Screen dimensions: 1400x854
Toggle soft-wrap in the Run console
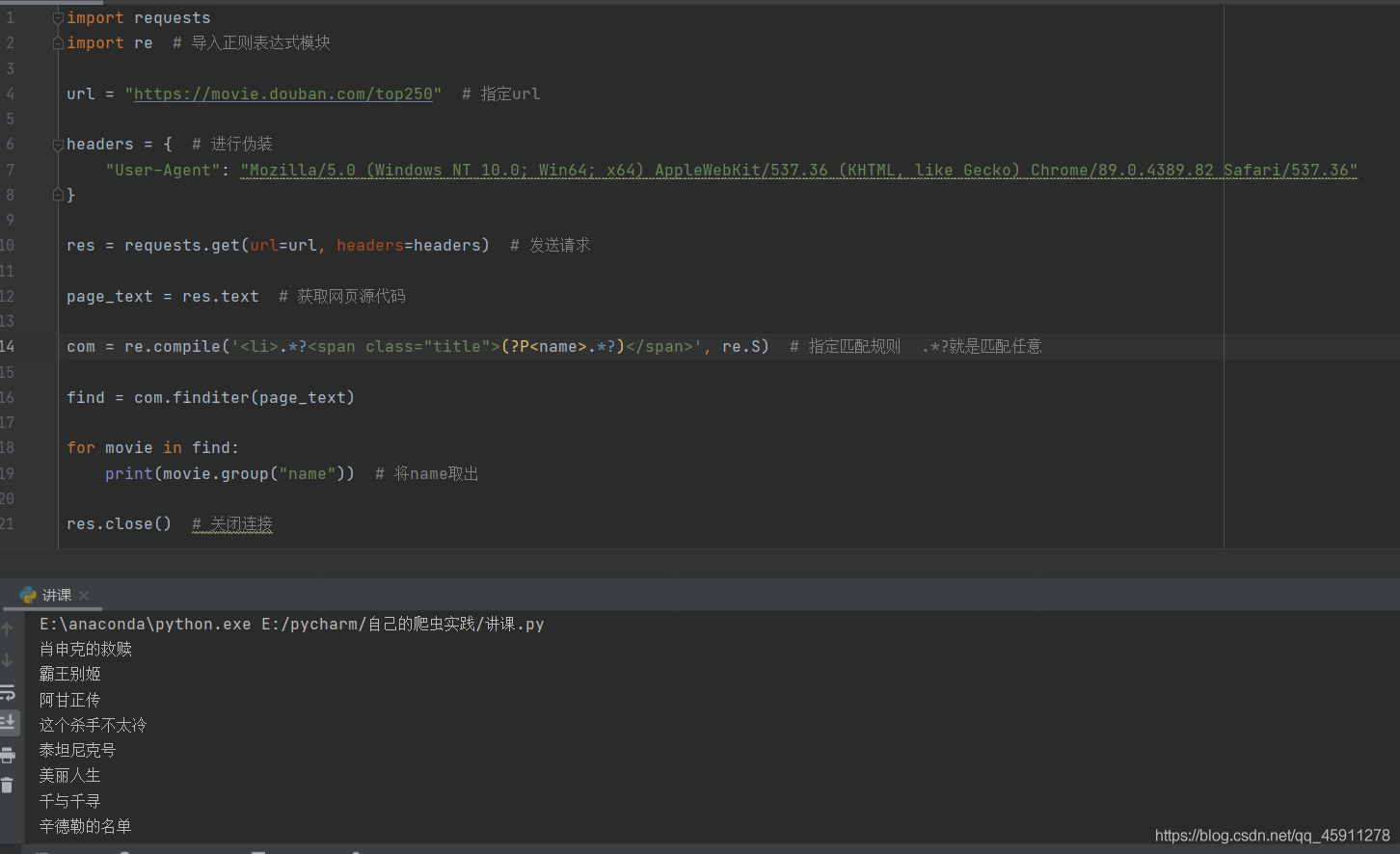click(8, 692)
